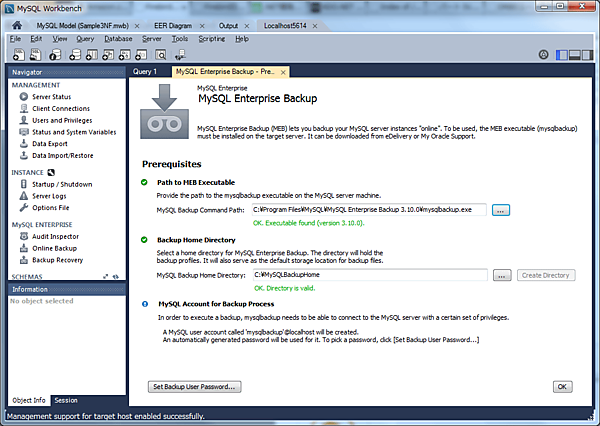
Task: Switch to MySQL Model (Sample3NF.mwb) tab
Action: tap(83, 26)
